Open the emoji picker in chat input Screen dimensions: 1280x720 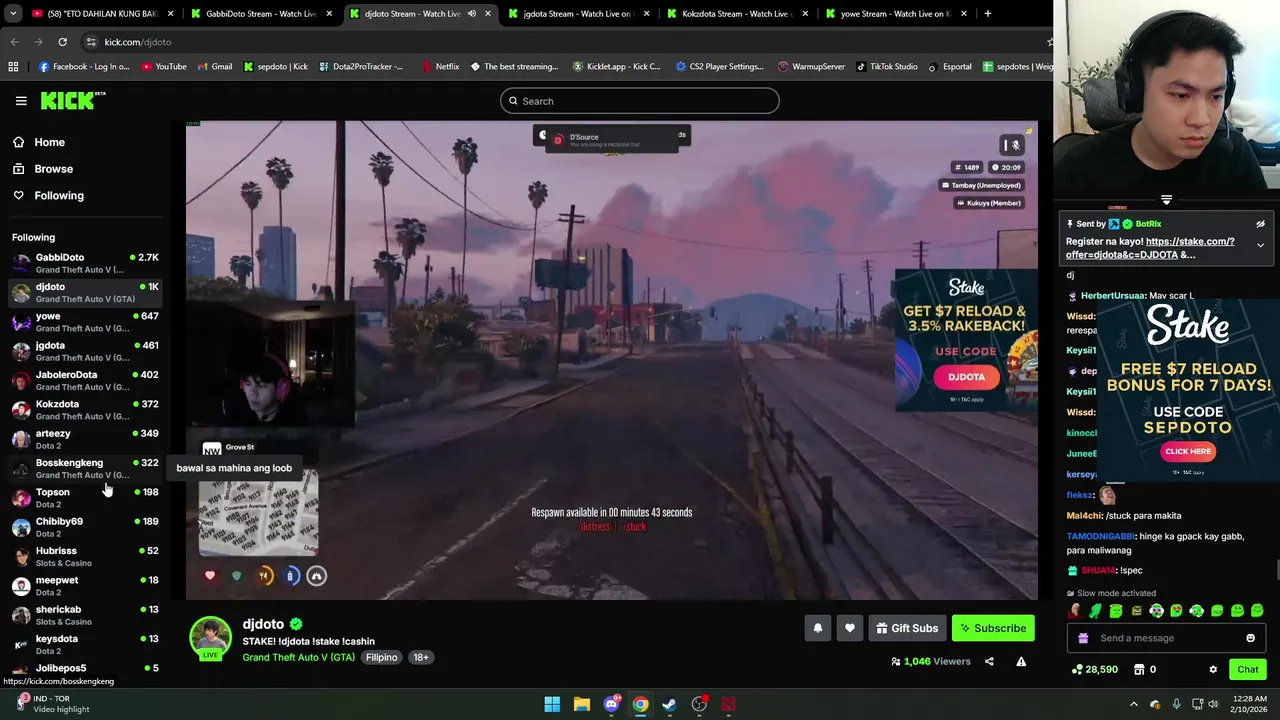(1250, 638)
